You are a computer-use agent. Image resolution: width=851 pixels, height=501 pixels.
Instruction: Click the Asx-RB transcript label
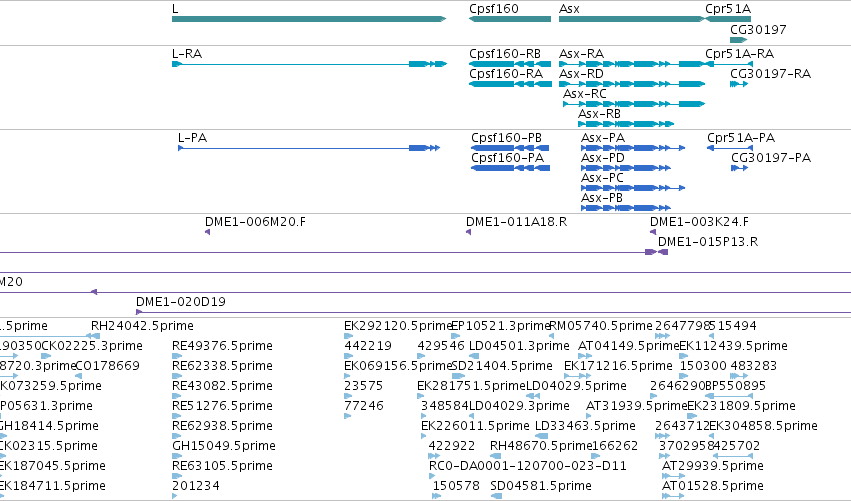599,115
